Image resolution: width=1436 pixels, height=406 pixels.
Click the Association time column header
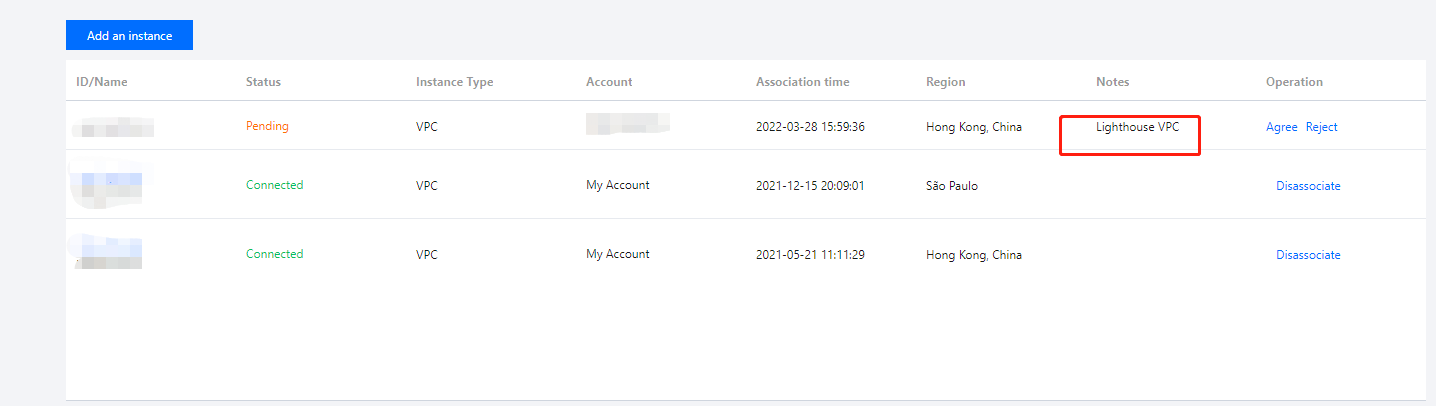[x=803, y=82]
